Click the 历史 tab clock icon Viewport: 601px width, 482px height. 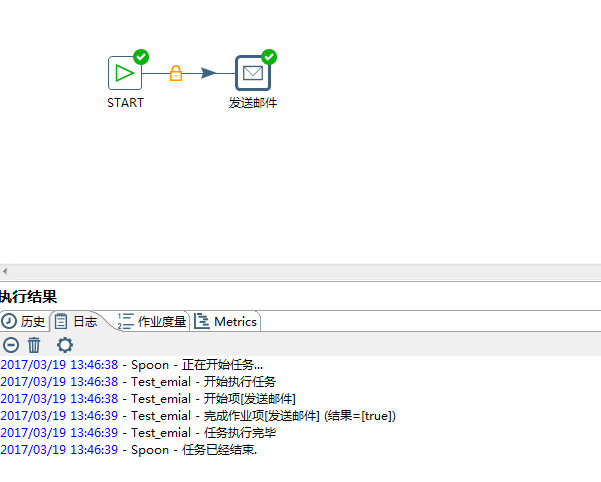(x=9, y=321)
